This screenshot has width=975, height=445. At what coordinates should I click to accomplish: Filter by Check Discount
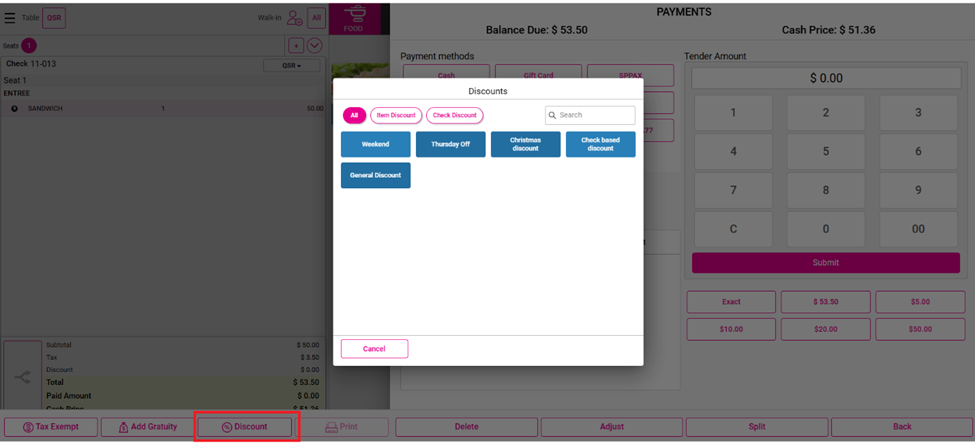(x=455, y=115)
